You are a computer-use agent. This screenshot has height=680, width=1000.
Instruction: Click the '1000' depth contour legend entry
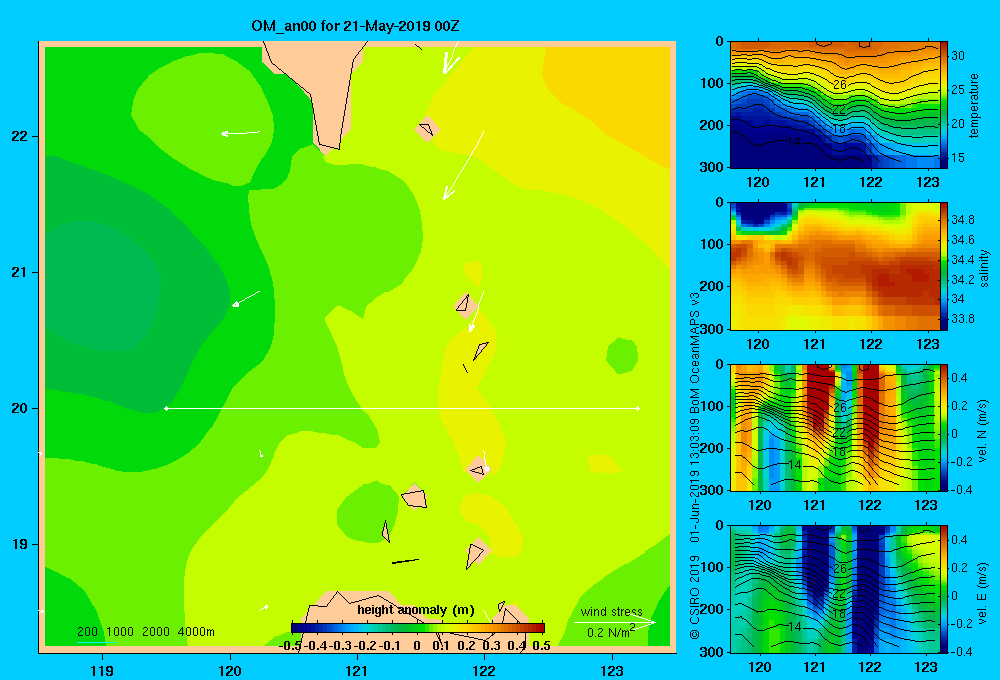[120, 632]
